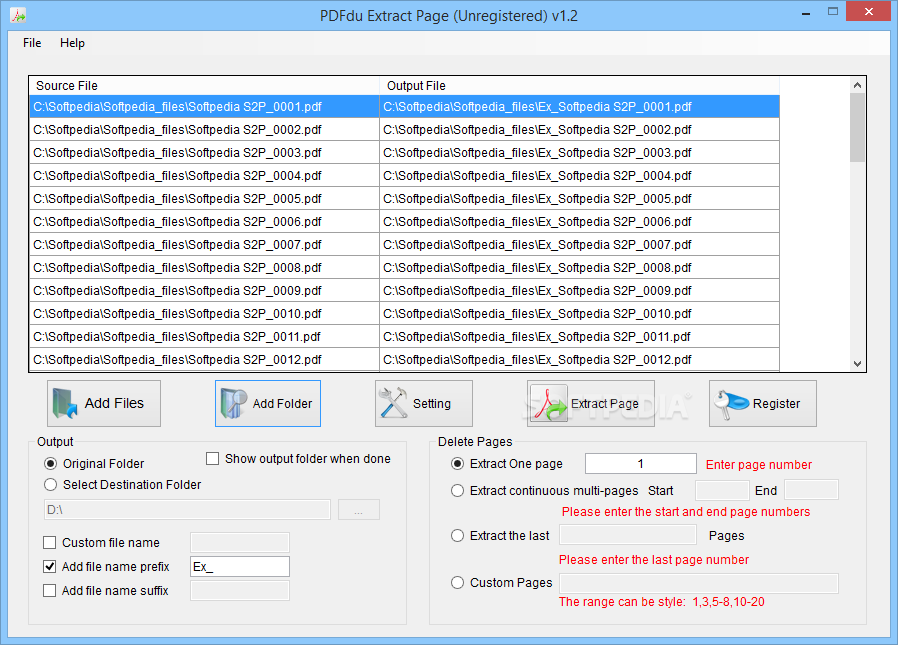The image size is (898, 645).
Task: Click the End page input field
Action: [811, 490]
